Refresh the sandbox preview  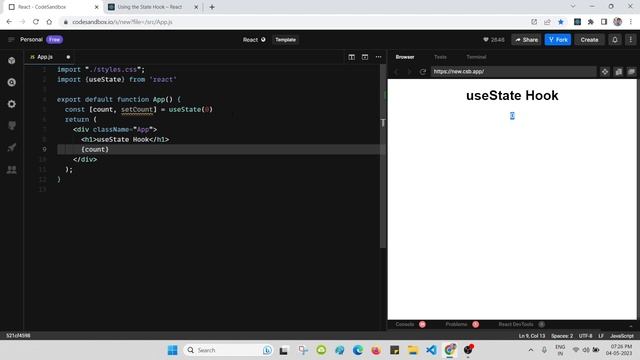[422, 72]
